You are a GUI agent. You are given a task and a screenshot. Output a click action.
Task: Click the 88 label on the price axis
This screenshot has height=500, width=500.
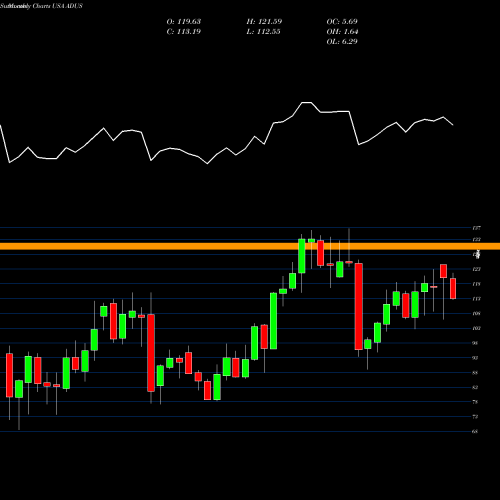(475, 373)
